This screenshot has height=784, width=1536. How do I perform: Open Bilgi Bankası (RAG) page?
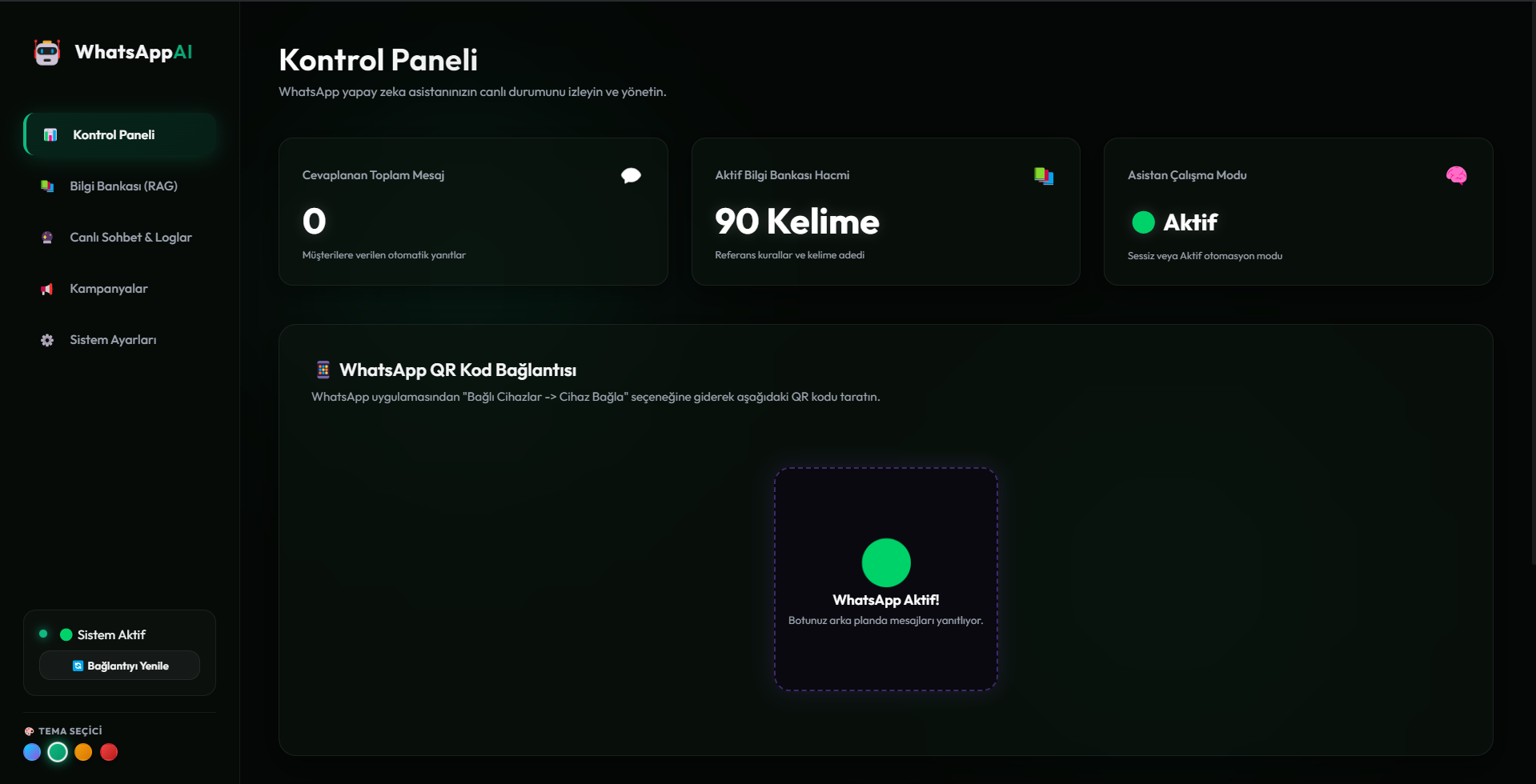click(x=120, y=186)
